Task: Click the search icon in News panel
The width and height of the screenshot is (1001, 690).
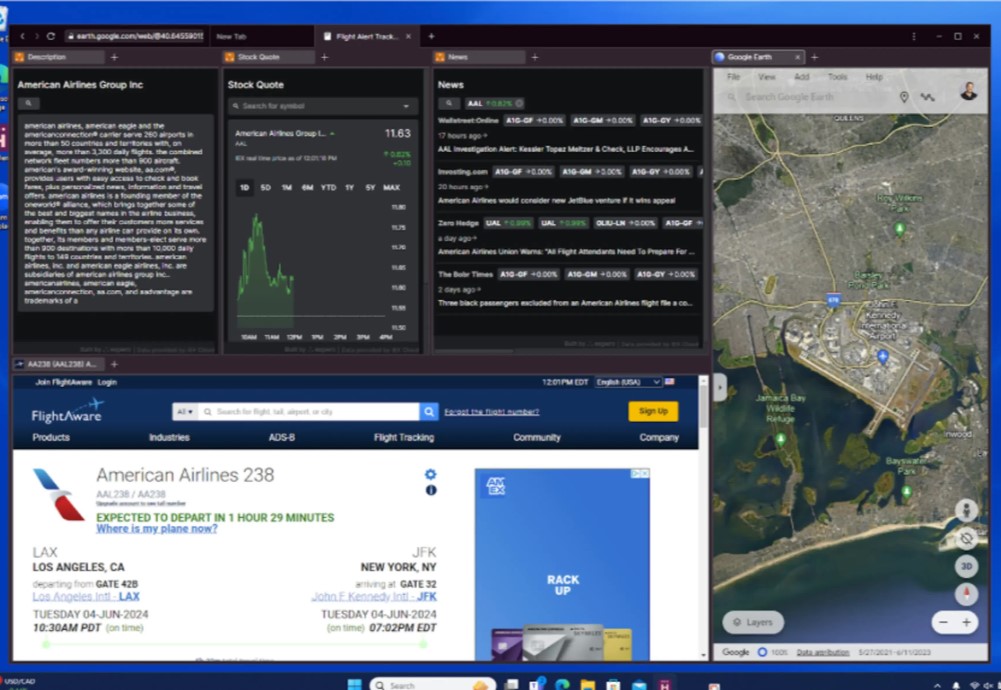Action: (x=449, y=103)
